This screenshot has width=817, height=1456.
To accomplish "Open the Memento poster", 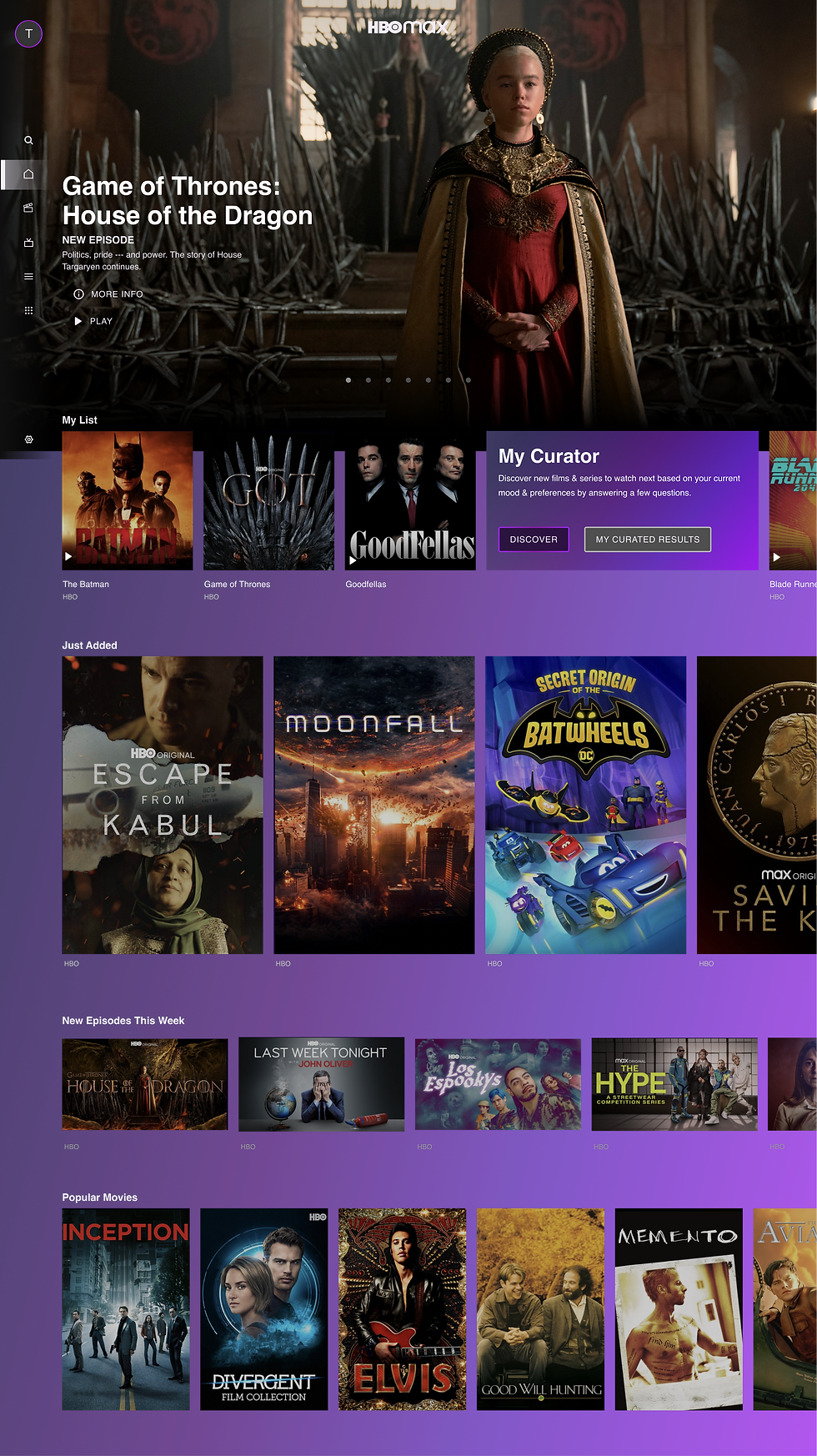I will 679,1309.
